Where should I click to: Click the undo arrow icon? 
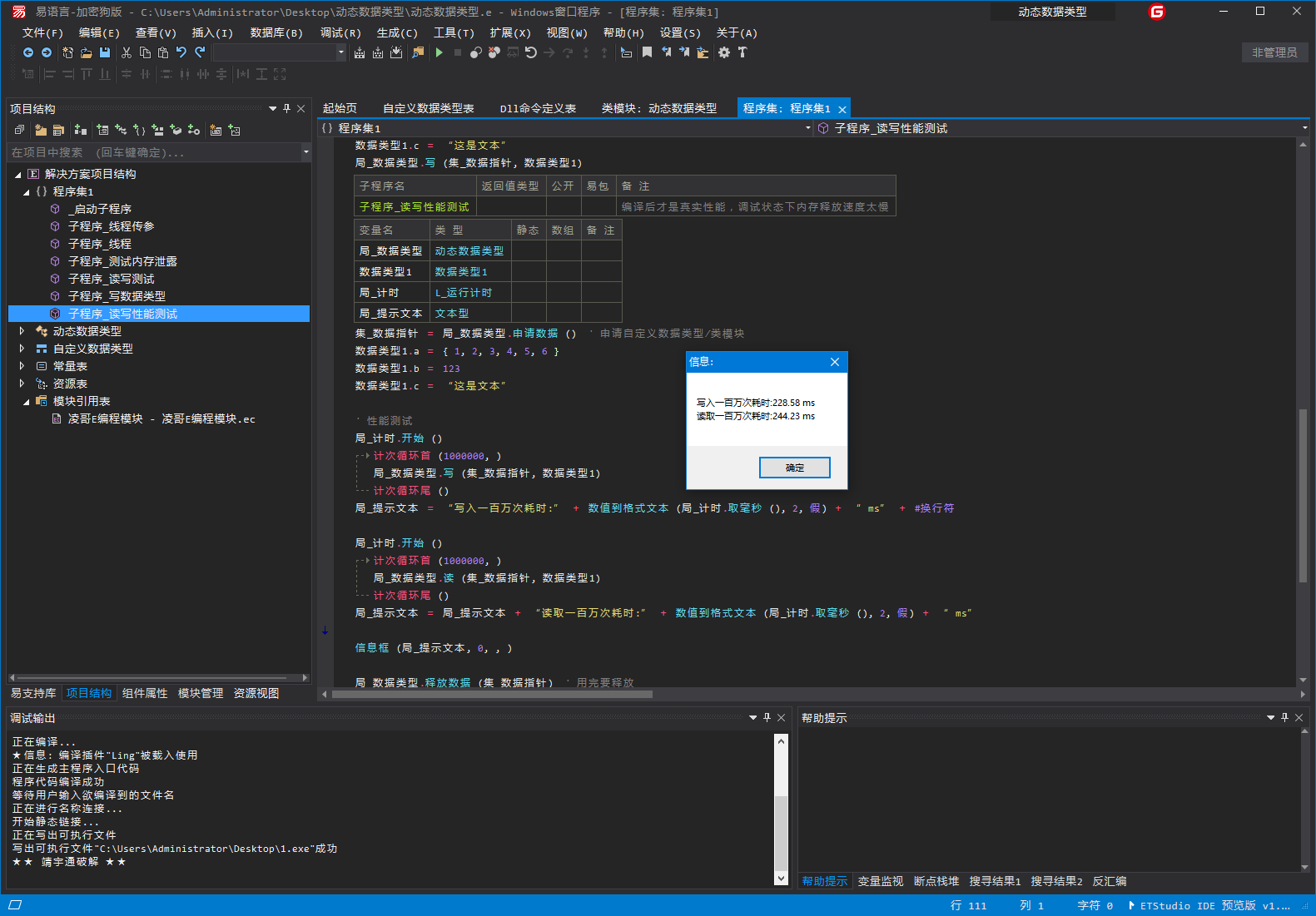pos(181,52)
